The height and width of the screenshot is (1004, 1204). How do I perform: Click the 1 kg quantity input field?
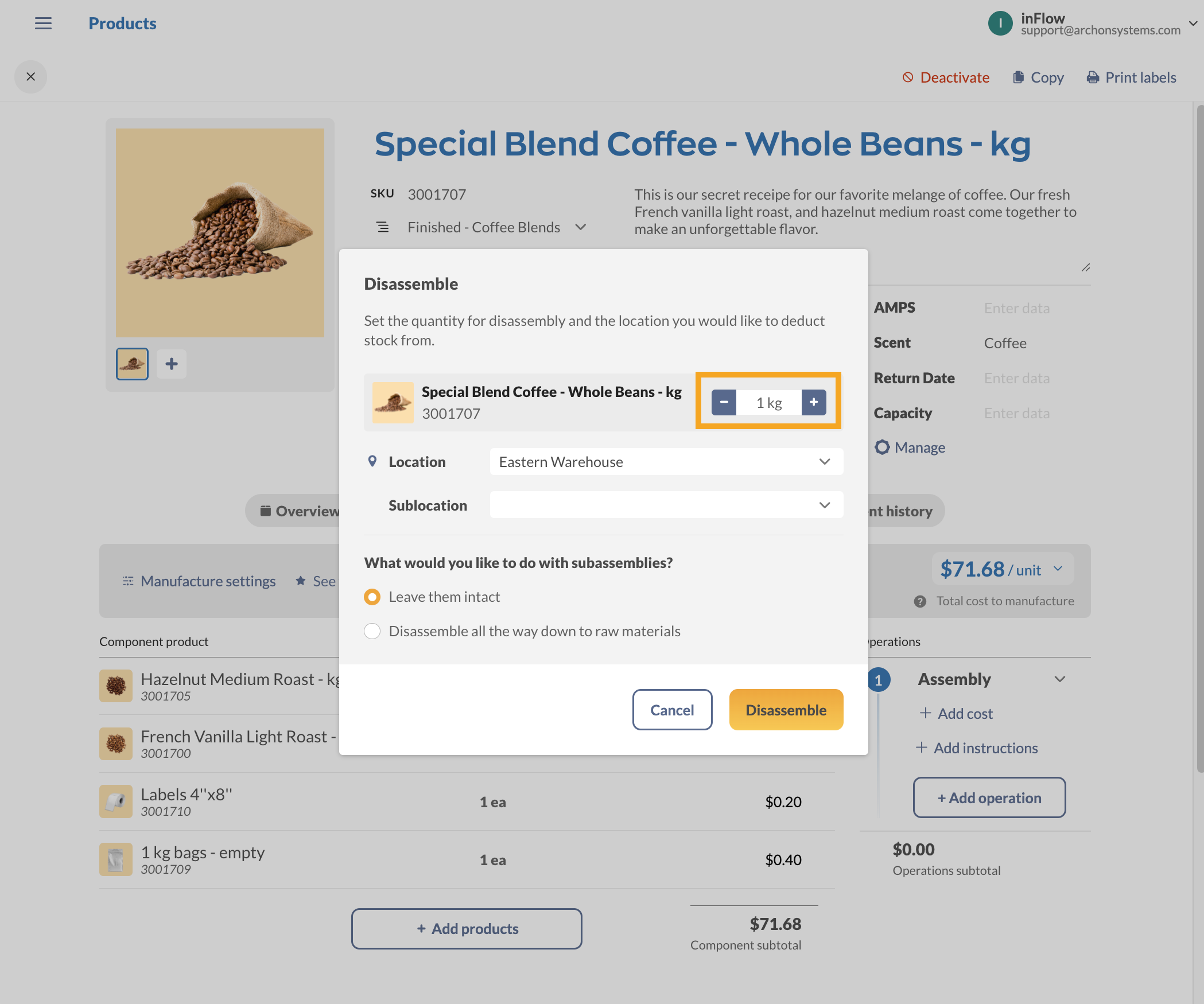[768, 403]
